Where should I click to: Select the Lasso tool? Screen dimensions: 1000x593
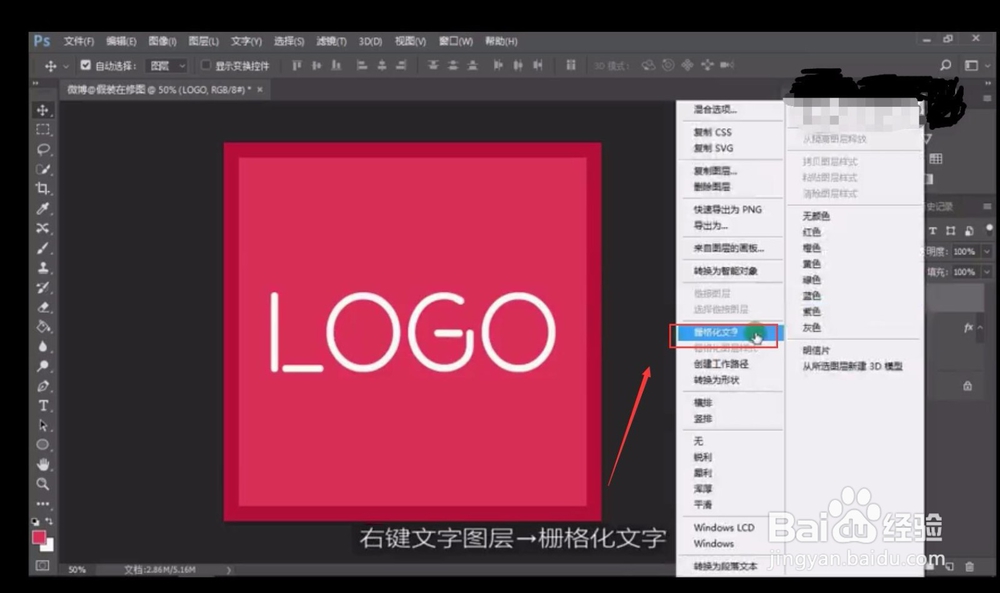(42, 149)
